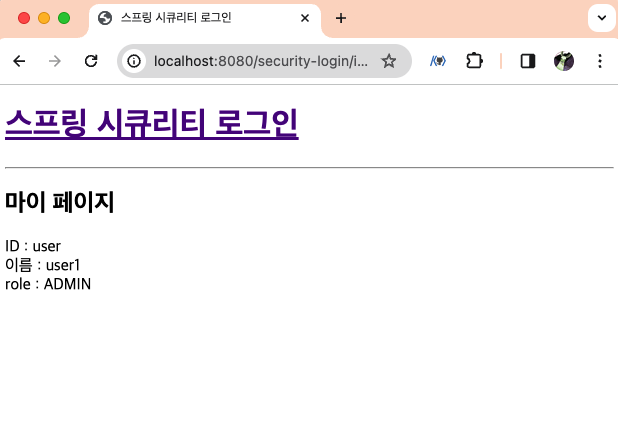View site information icon in address bar
The height and width of the screenshot is (444, 618).
click(134, 61)
